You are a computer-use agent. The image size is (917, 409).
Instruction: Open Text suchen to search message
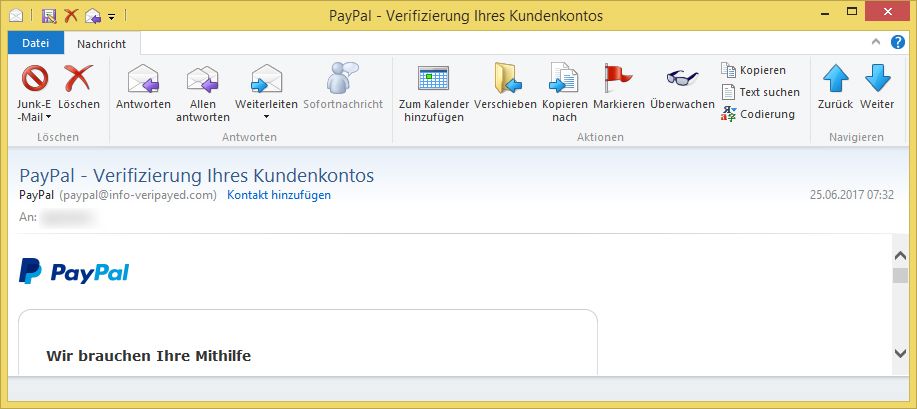pyautogui.click(x=760, y=92)
